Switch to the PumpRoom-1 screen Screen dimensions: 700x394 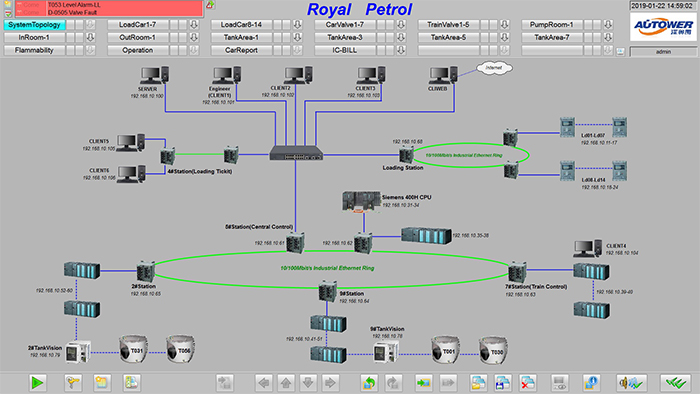pos(552,25)
